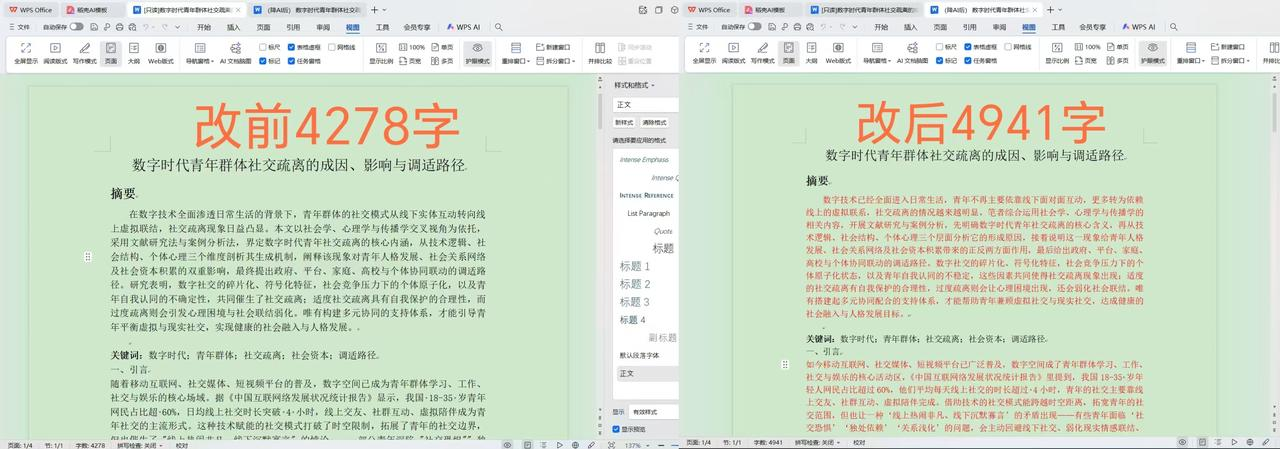Select 阅读版式 in right window toolbar
This screenshot has height=449, width=1280.
[x=735, y=53]
